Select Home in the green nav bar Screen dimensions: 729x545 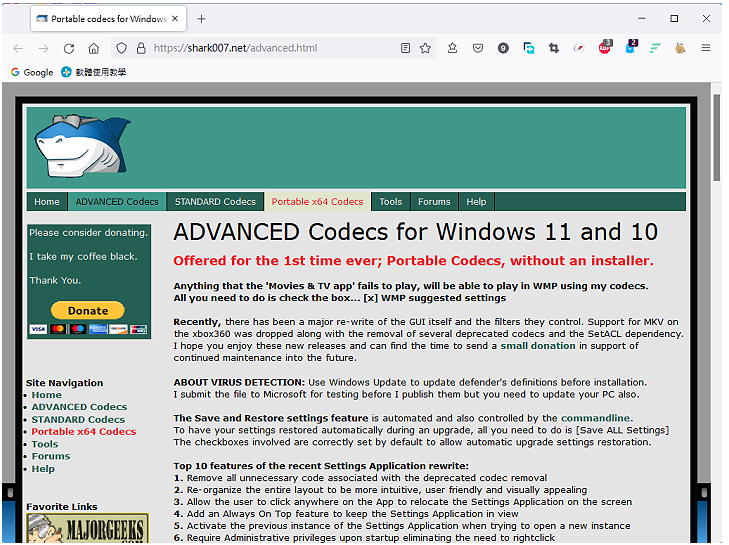pos(47,202)
